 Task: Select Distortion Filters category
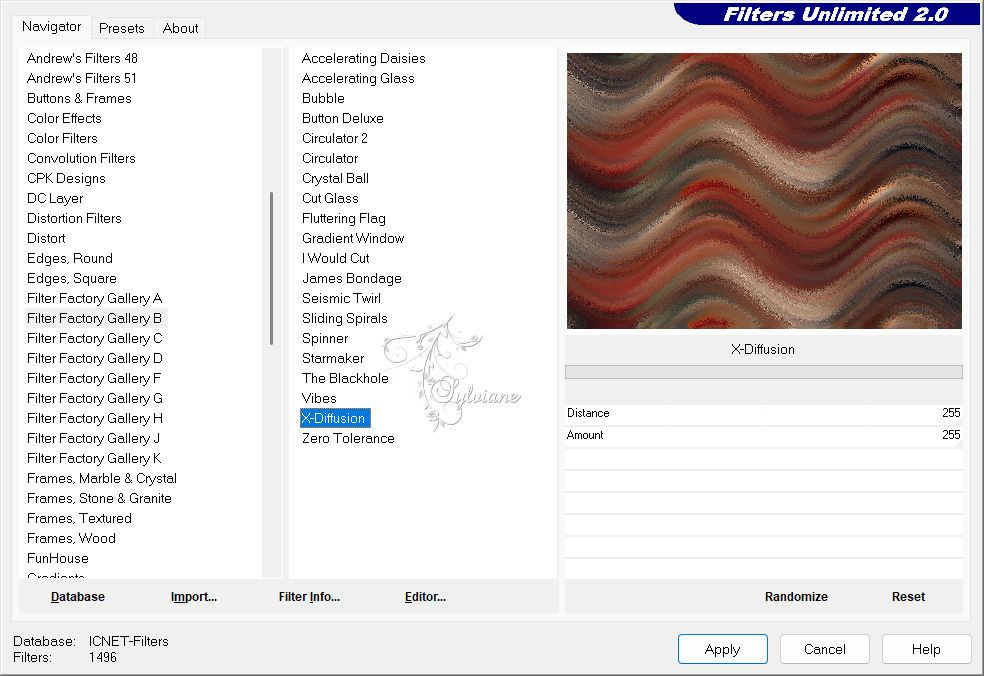tap(74, 219)
